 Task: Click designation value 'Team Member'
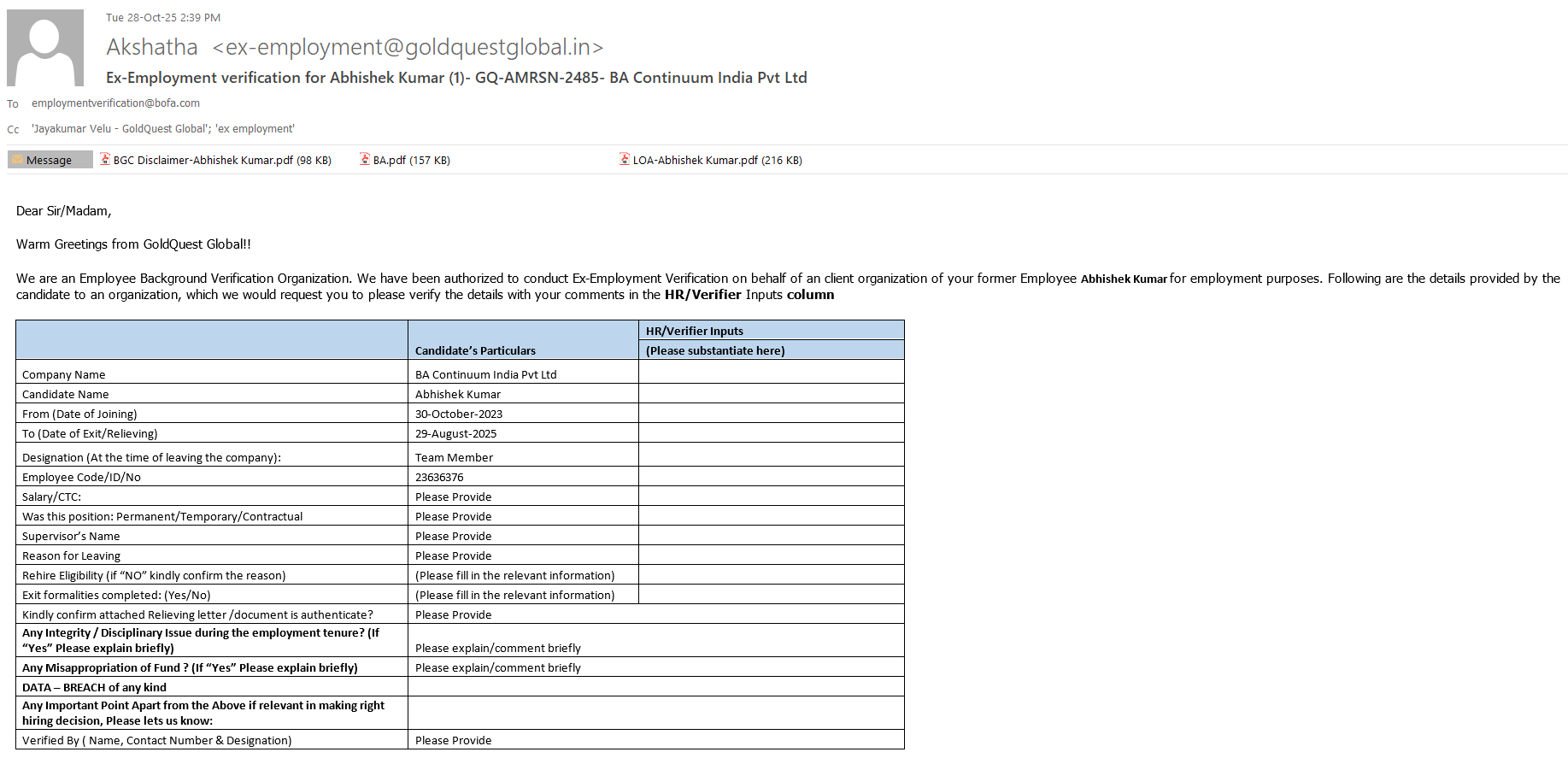454,457
